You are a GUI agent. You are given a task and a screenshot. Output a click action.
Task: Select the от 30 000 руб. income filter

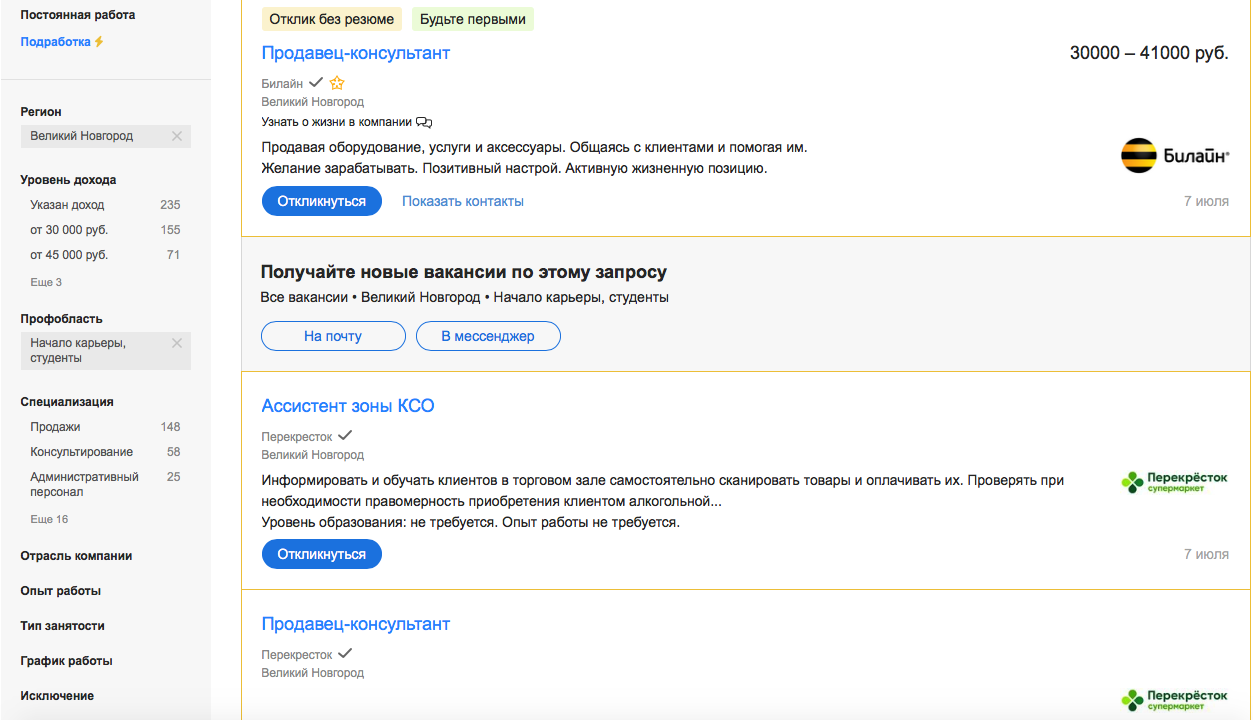(69, 230)
